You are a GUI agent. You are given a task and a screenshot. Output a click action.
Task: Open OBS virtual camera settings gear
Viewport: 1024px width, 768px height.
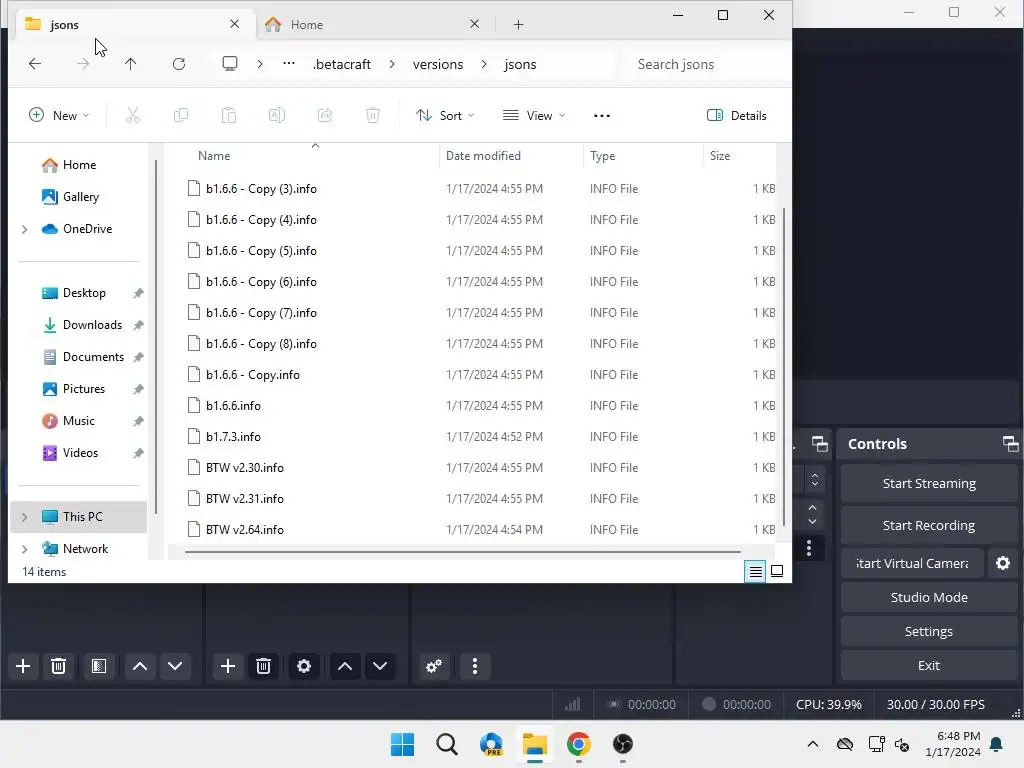[1002, 563]
